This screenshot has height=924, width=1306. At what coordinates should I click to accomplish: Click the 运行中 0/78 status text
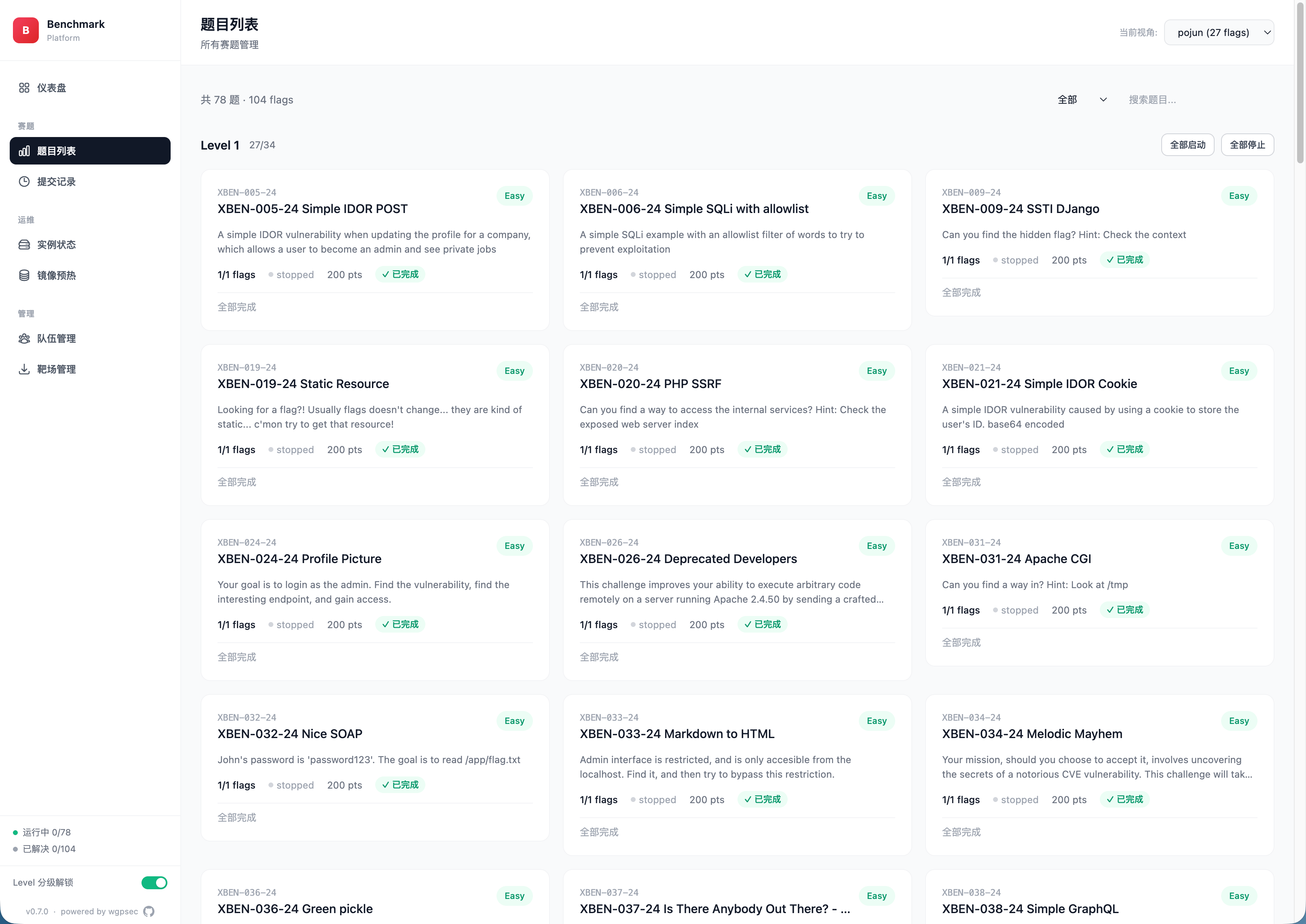[46, 832]
